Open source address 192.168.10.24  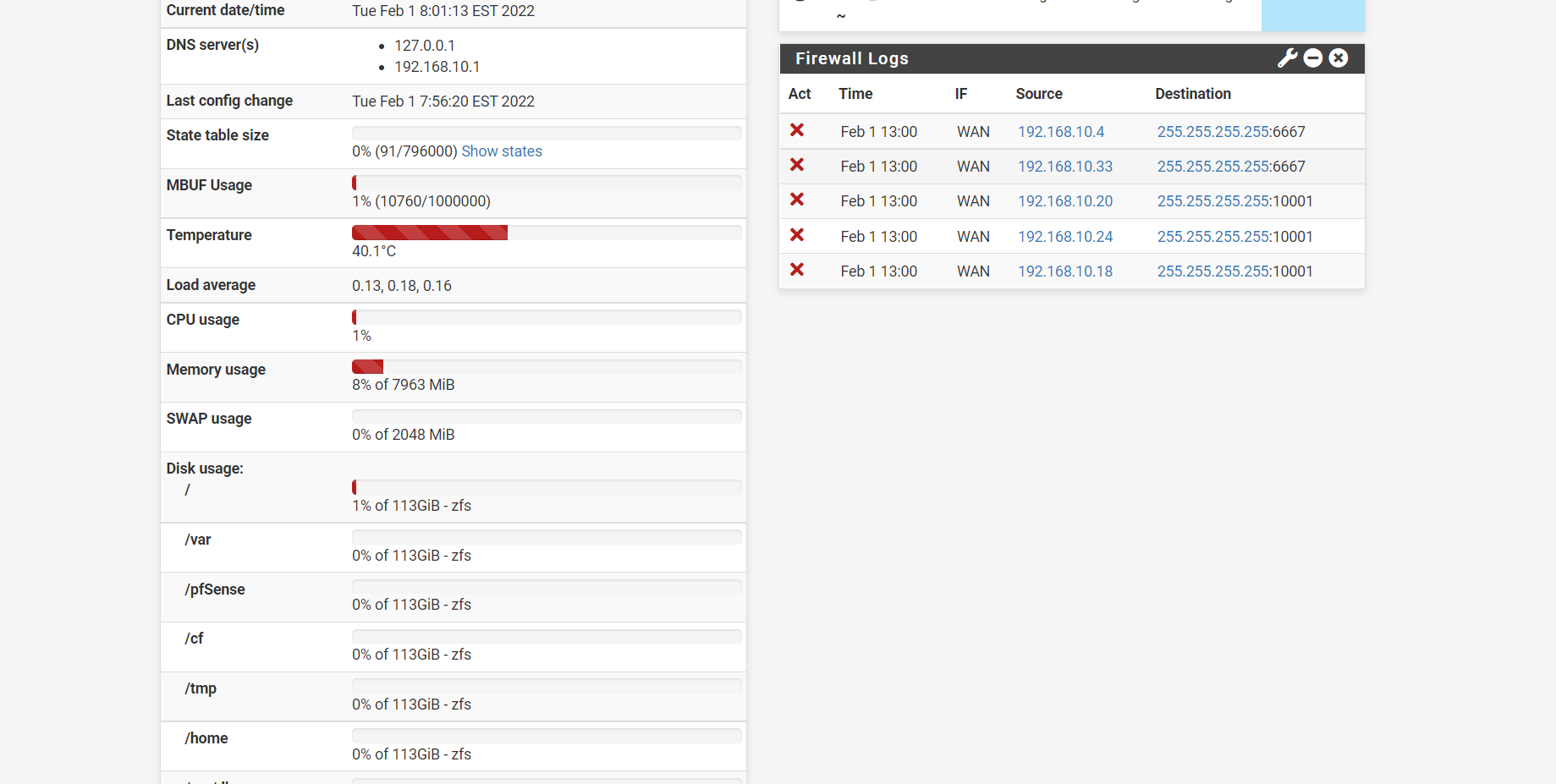tap(1065, 237)
